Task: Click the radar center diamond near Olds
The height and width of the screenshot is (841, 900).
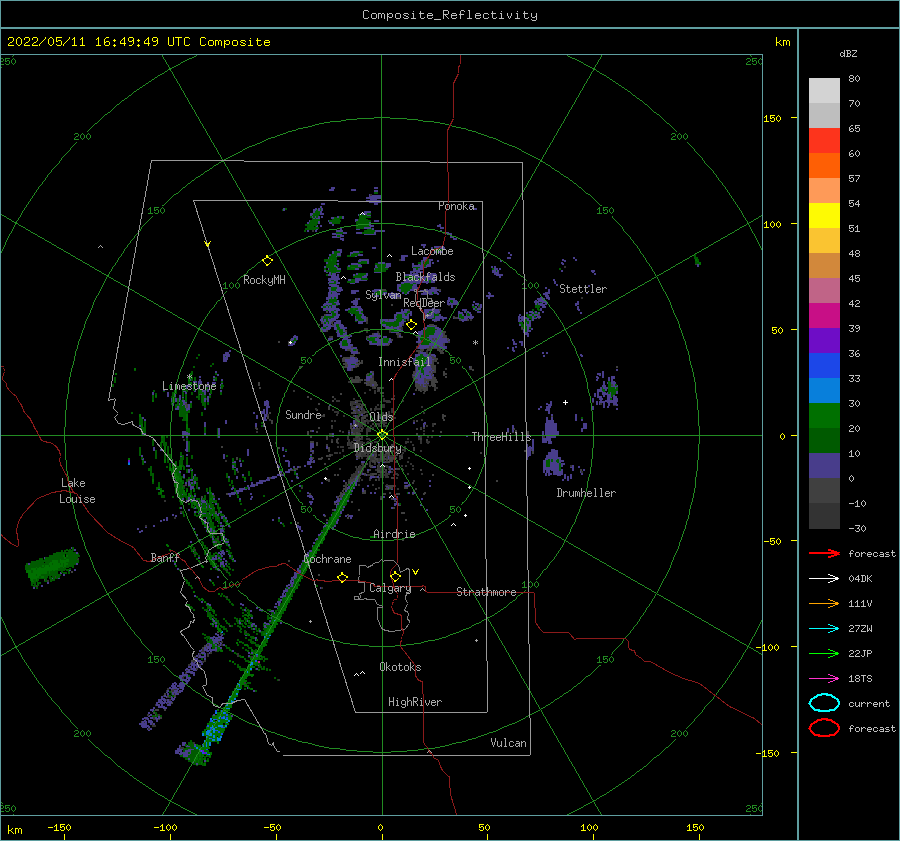Action: pos(382,435)
